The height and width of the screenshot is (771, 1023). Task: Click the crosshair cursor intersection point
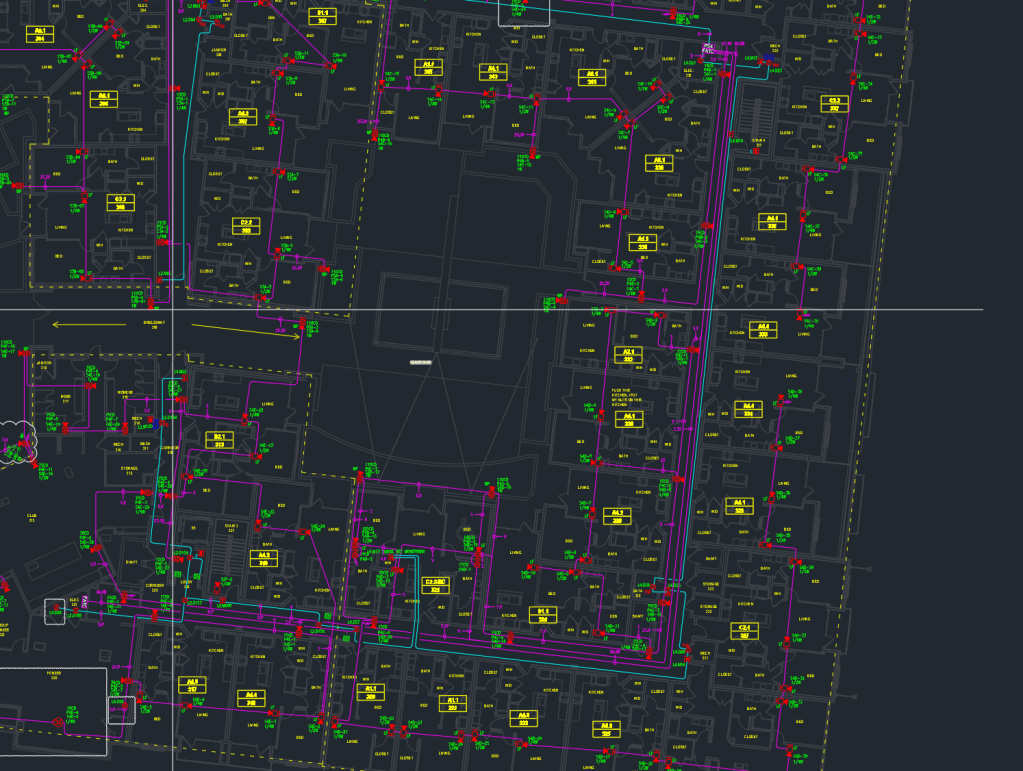click(173, 309)
